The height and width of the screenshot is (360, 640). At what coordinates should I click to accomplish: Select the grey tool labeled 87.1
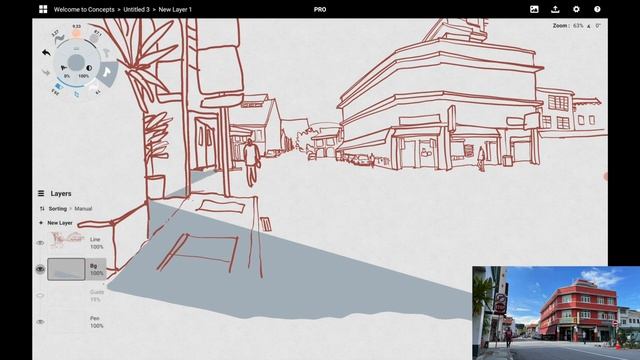pyautogui.click(x=95, y=38)
